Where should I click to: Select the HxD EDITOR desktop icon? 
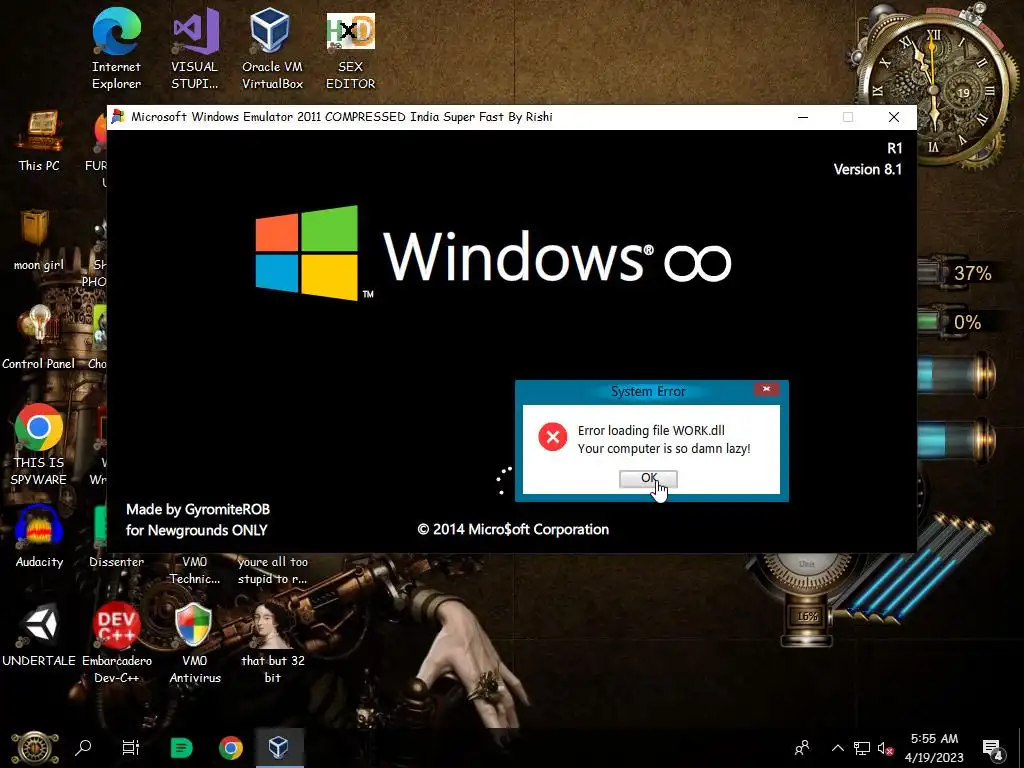coord(351,50)
